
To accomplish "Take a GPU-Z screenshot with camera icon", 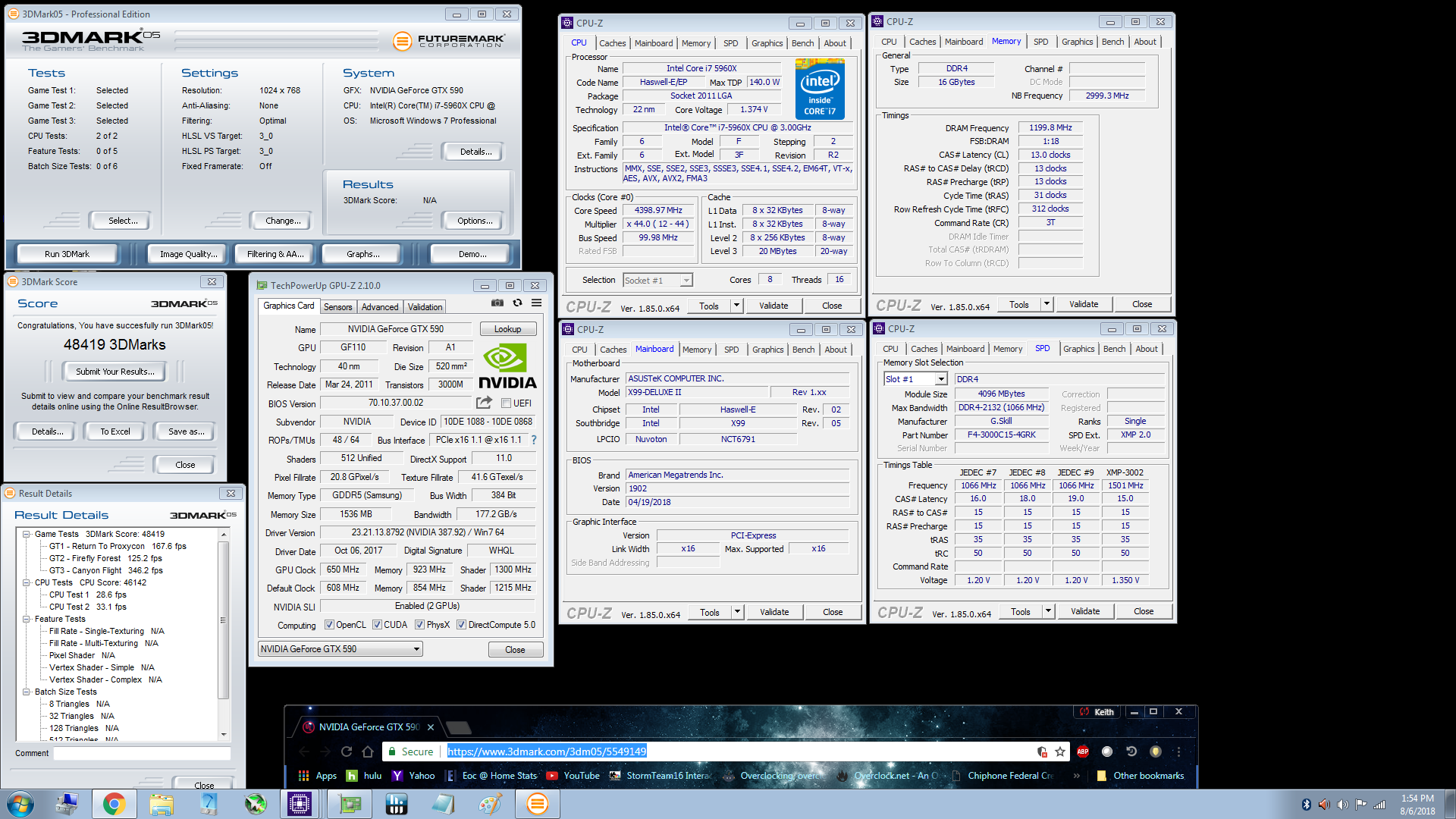I will point(497,303).
